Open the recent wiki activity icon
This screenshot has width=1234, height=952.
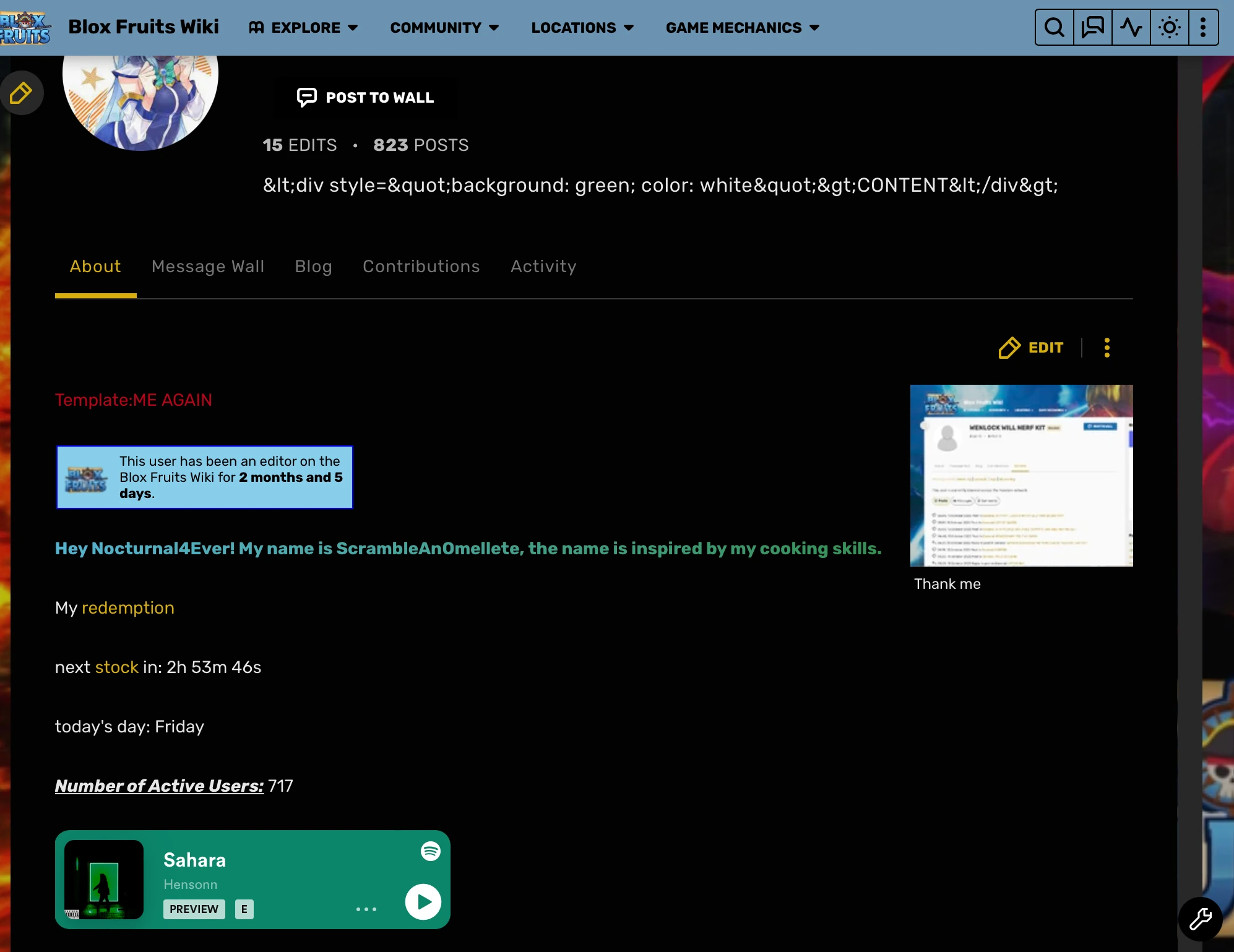click(1131, 27)
